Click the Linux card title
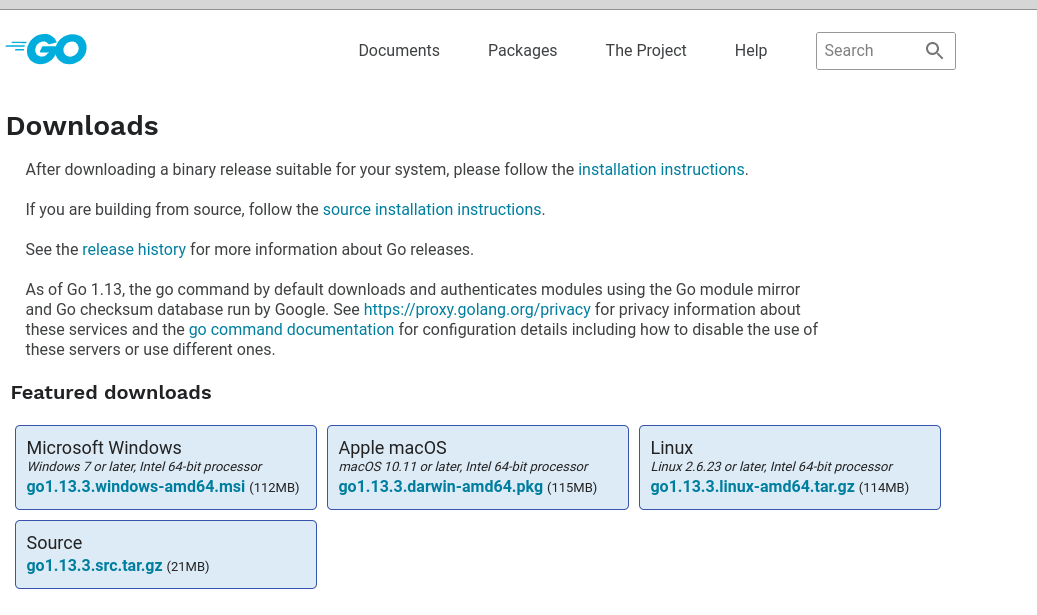This screenshot has width=1037, height=615. (x=671, y=448)
